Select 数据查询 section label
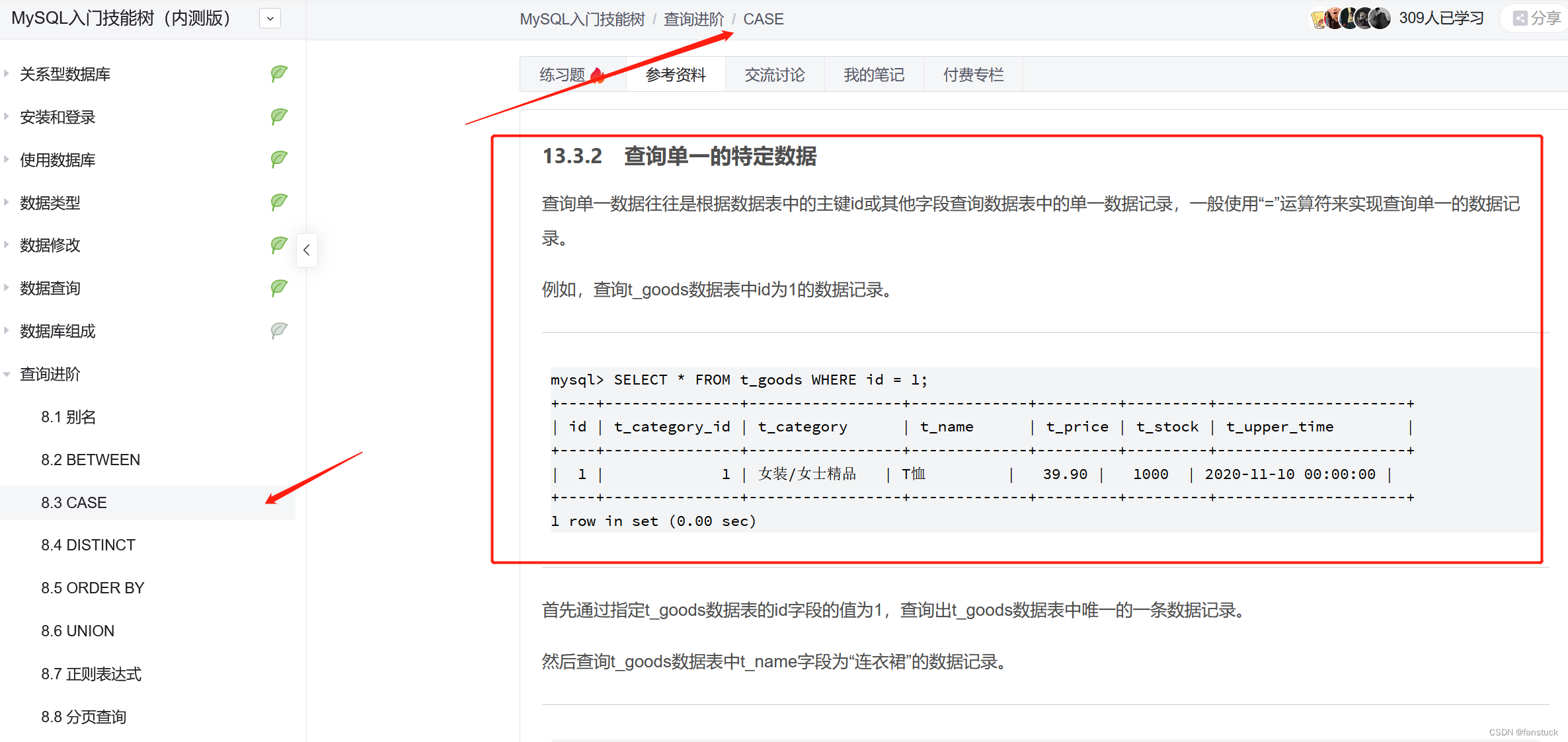Viewport: 1568px width, 742px height. 50,288
